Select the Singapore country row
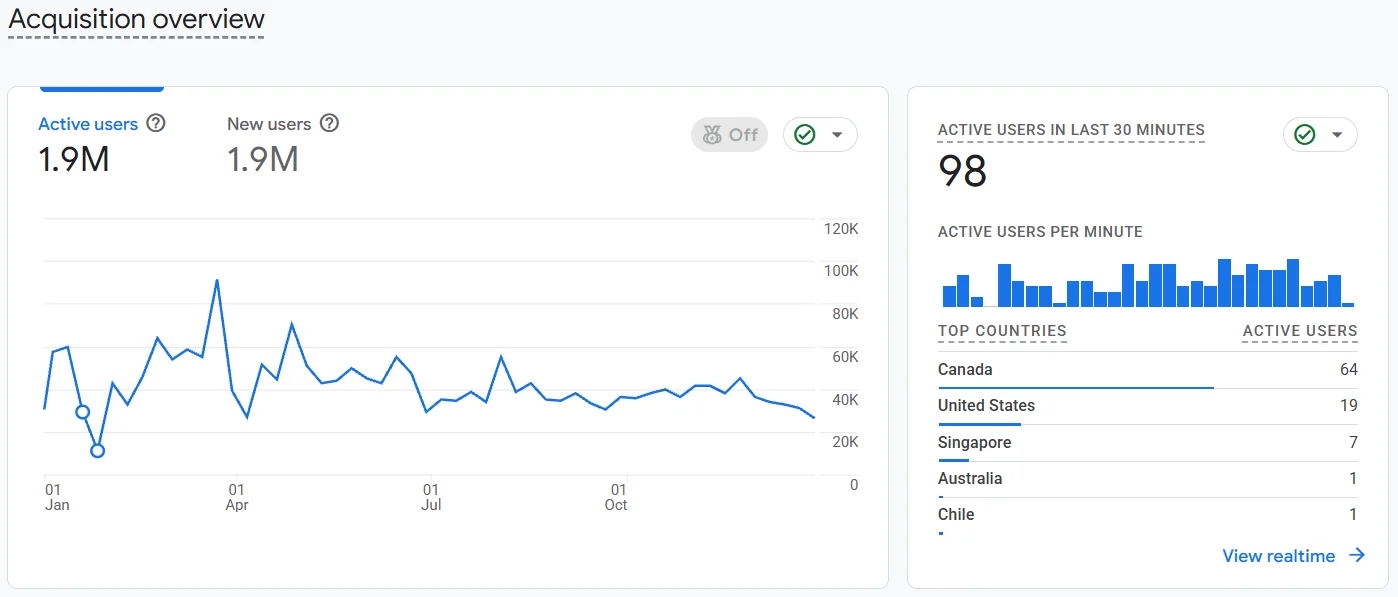1398x597 pixels. [x=1148, y=443]
